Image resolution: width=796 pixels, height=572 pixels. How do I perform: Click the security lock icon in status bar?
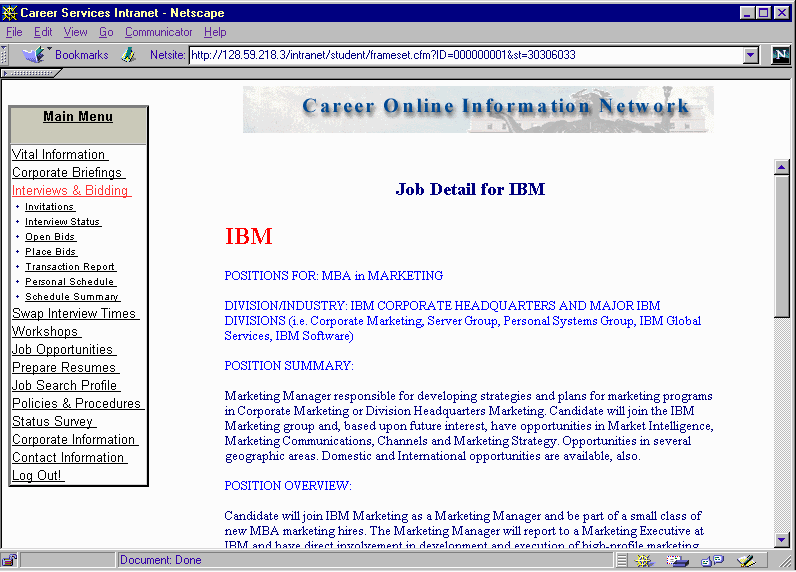click(x=9, y=560)
